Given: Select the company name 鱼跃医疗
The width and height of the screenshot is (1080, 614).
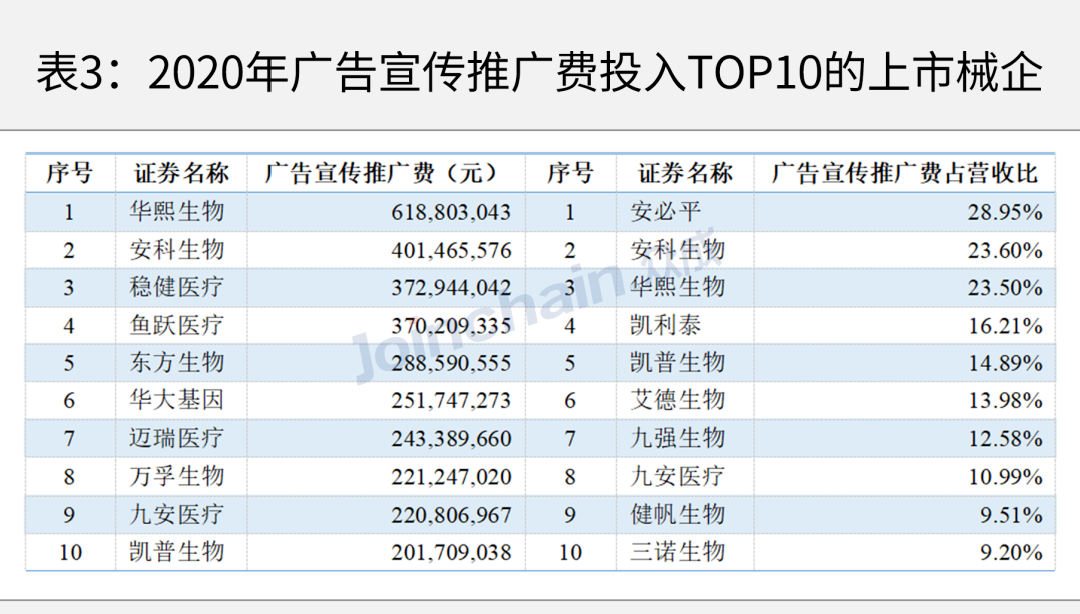Looking at the screenshot, I should tap(177, 325).
